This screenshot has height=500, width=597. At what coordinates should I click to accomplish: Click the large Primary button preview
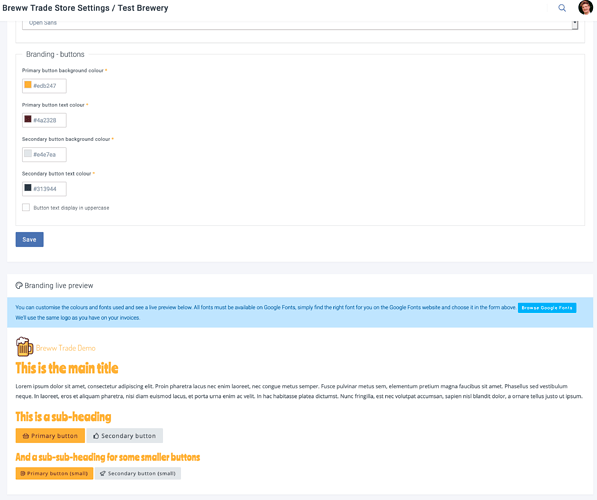pos(50,436)
